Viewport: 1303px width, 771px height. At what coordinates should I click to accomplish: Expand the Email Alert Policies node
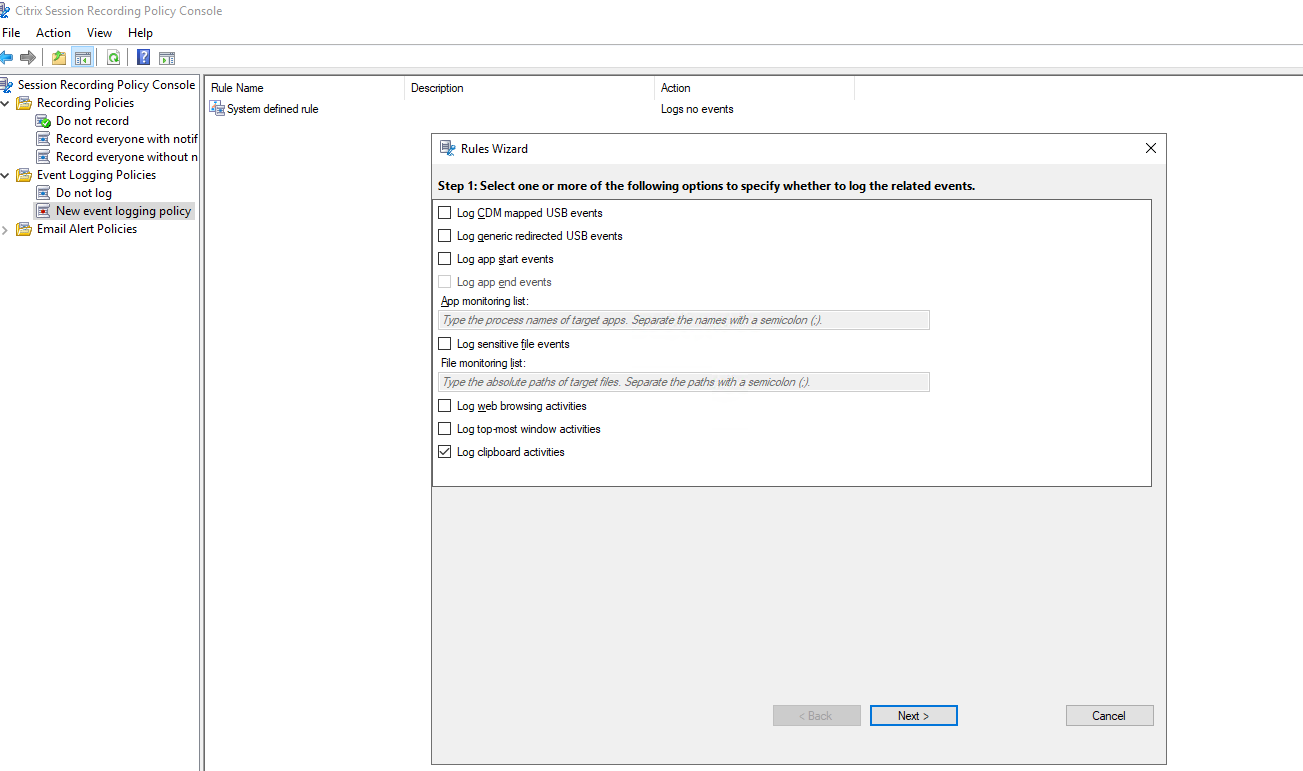[x=6, y=229]
